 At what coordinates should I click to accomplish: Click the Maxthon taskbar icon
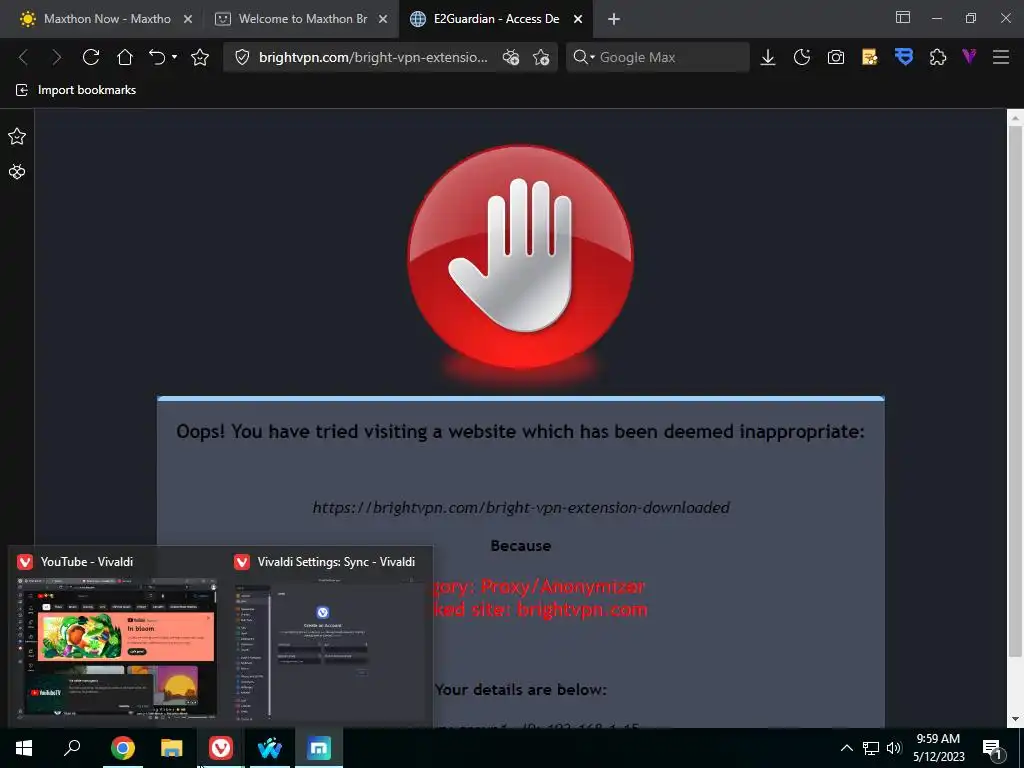coord(319,748)
